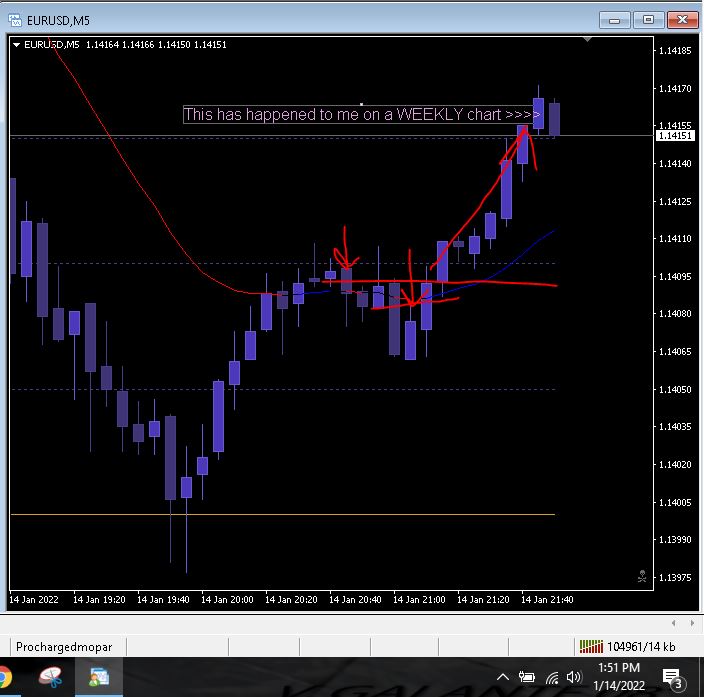Screen dimensions: 704x697
Task: Click the 14 Jan 20:00 time label
Action: coord(227,600)
